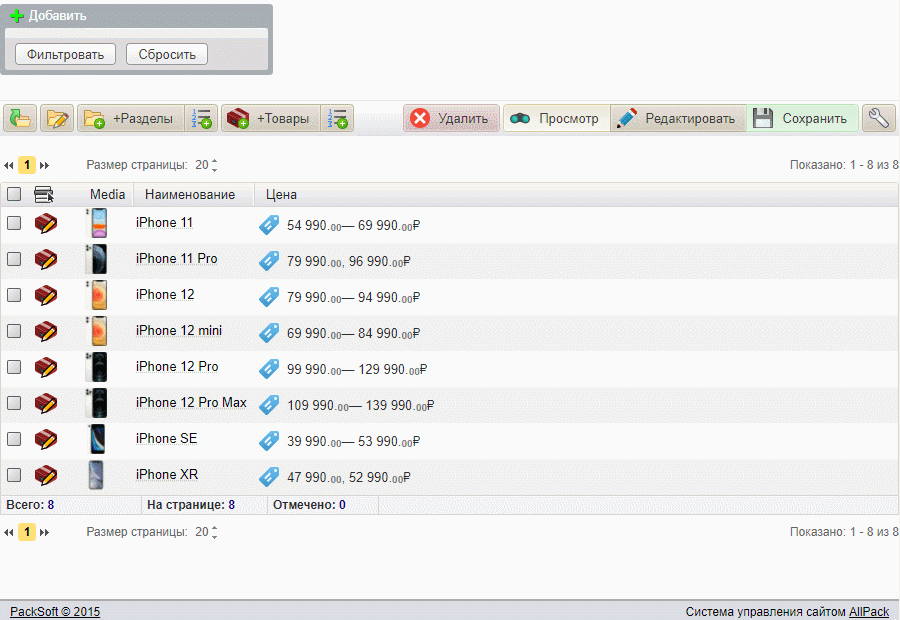
Task: Click the Сохранить save button
Action: point(802,118)
